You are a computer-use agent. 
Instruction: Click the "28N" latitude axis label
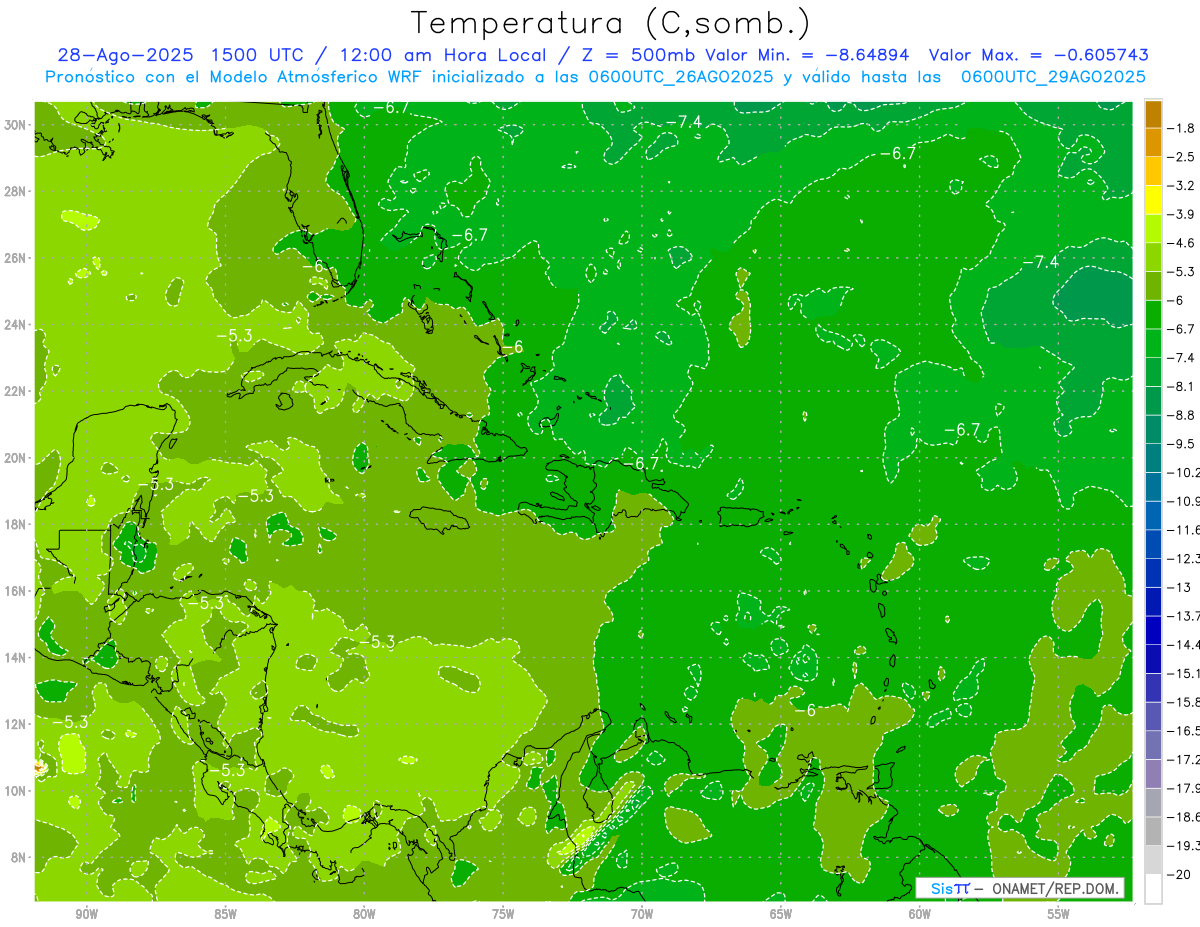click(x=15, y=191)
